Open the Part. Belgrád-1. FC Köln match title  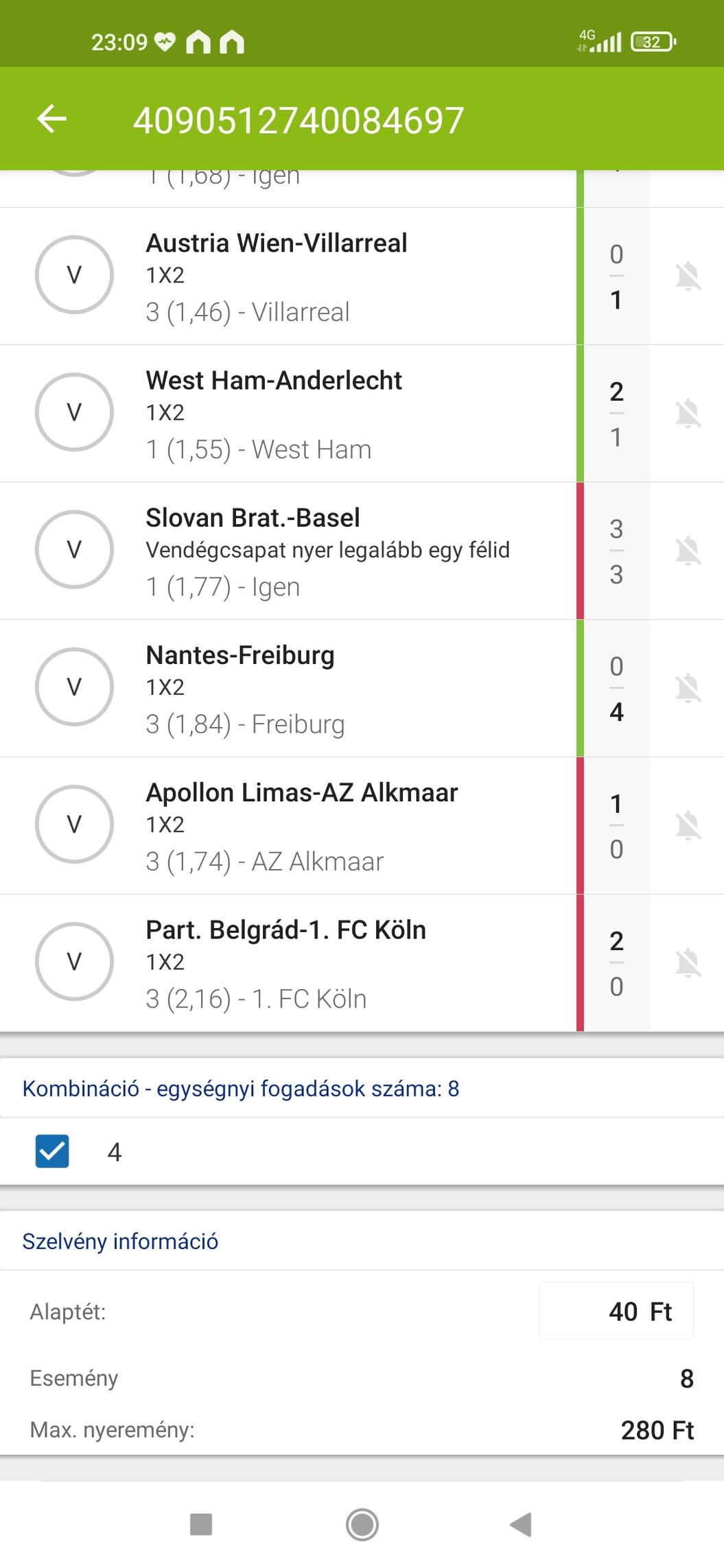click(285, 930)
